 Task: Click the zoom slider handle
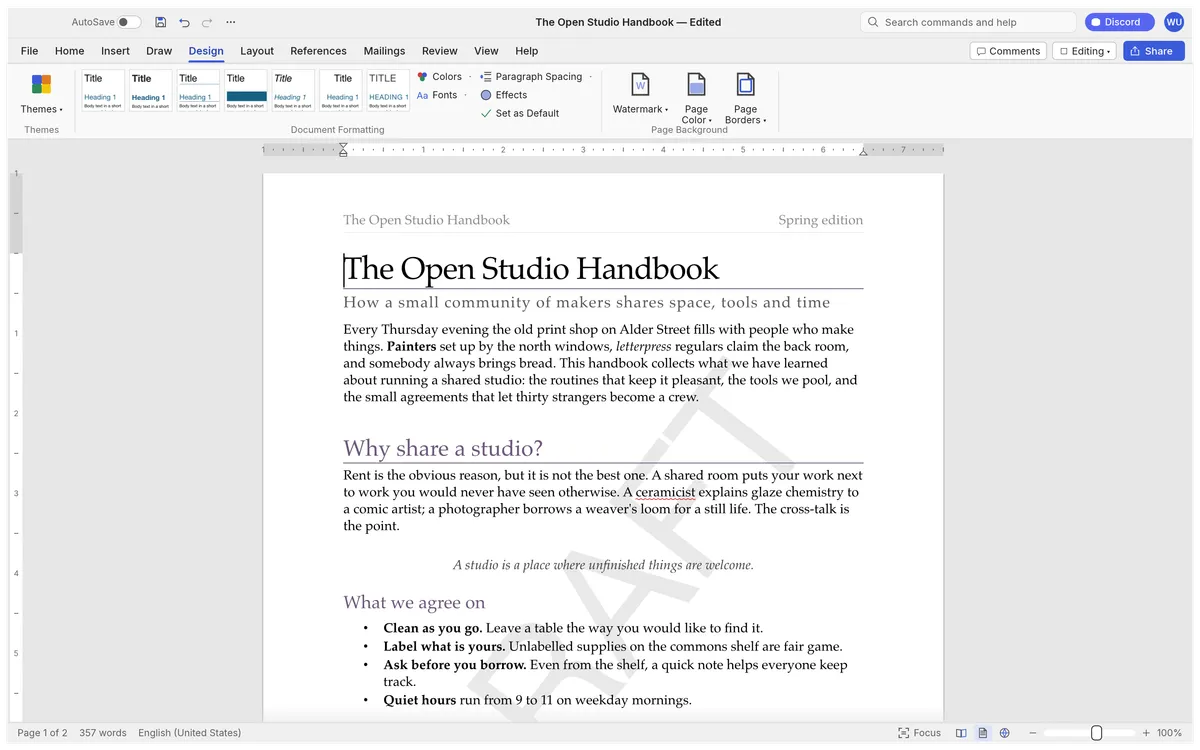coord(1096,733)
